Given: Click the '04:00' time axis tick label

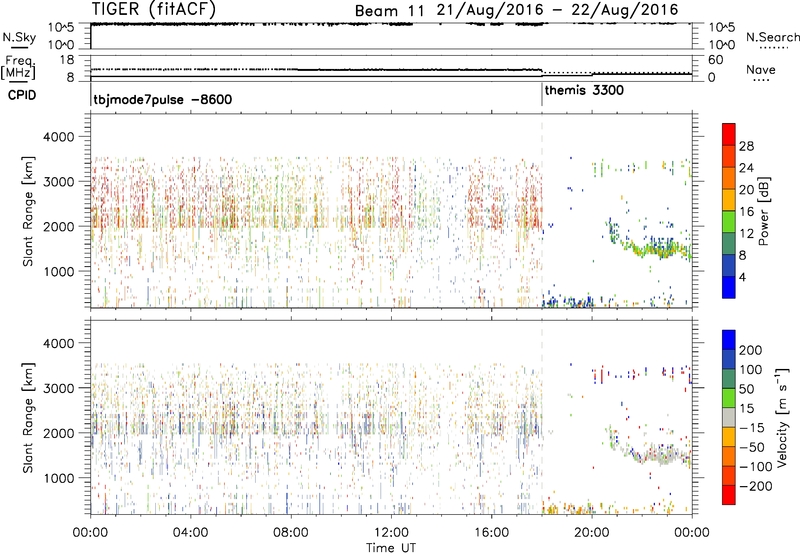Looking at the screenshot, I should tap(190, 533).
